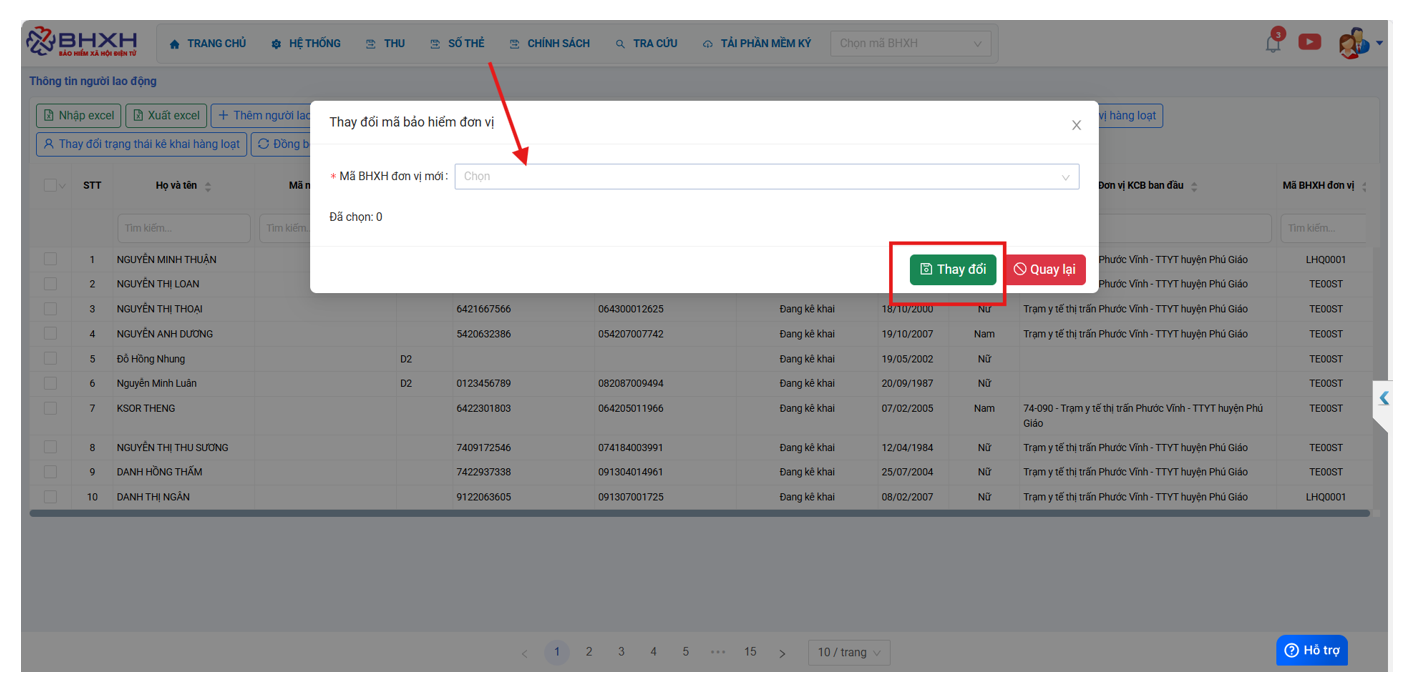1404x690 pixels.
Task: Click the red Quay lại button
Action: 1044,269
